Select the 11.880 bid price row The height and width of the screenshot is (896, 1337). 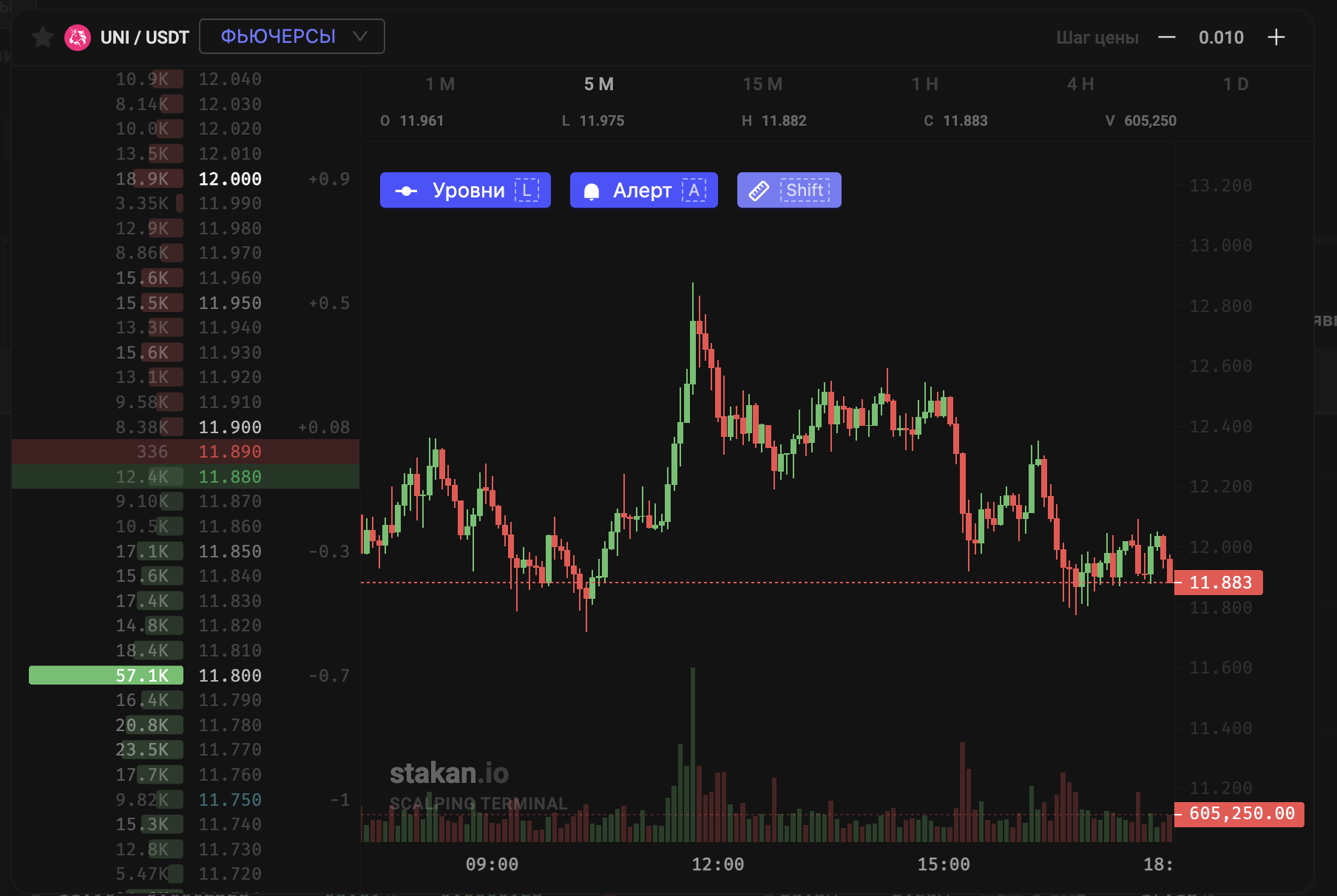pos(186,477)
